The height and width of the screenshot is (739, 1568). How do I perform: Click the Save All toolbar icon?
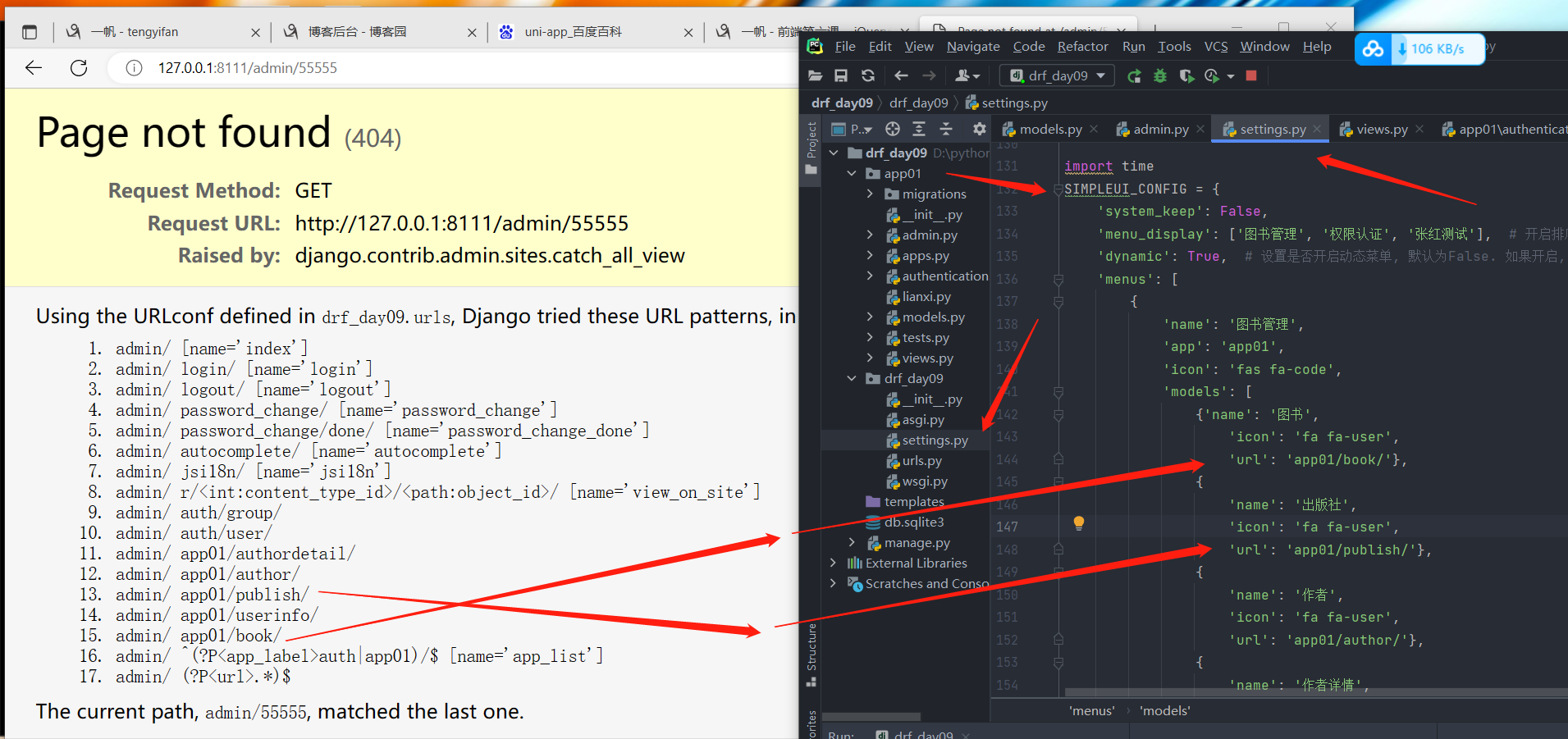coord(841,76)
